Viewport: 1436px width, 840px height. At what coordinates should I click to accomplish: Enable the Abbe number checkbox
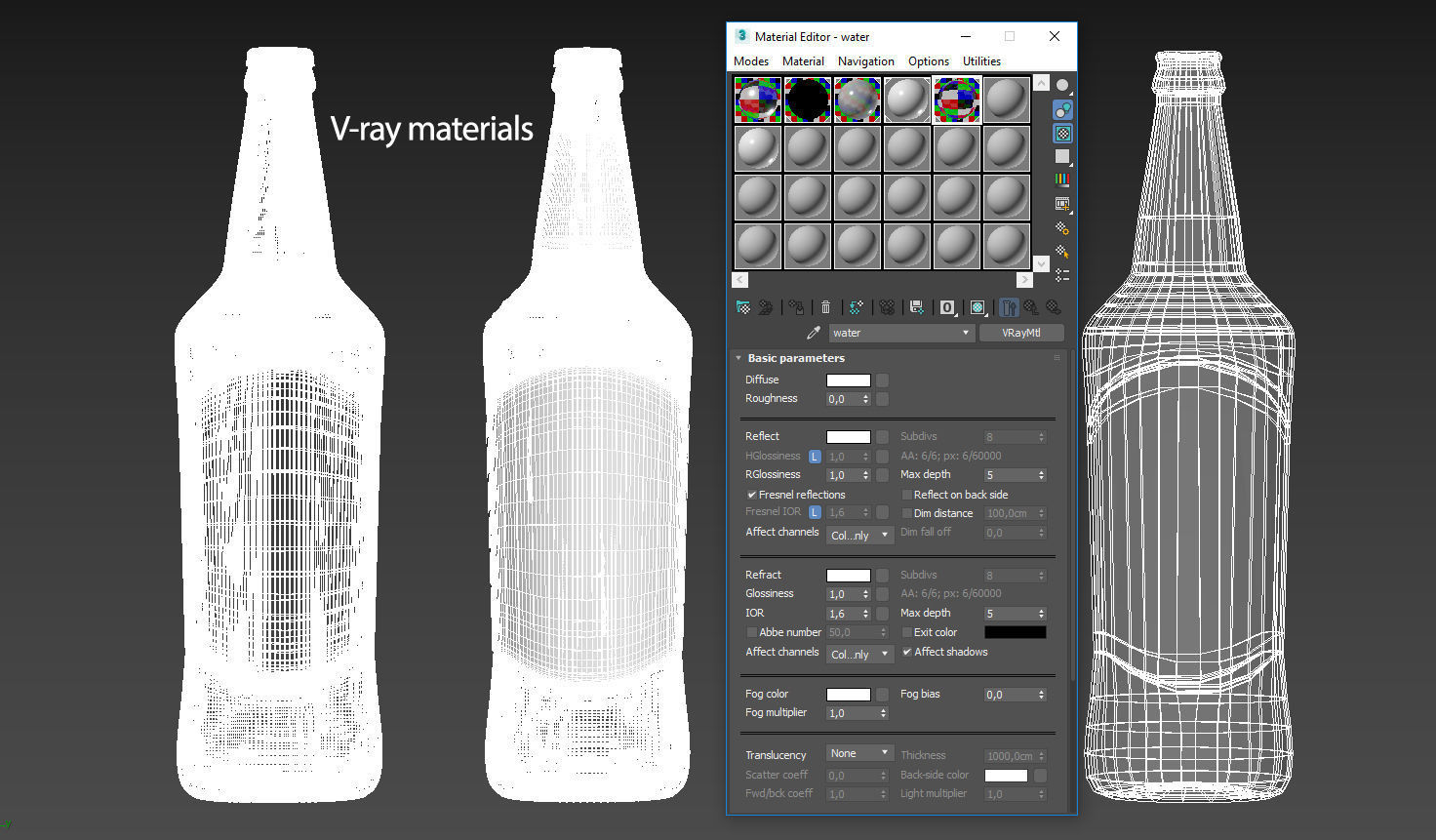click(x=751, y=632)
